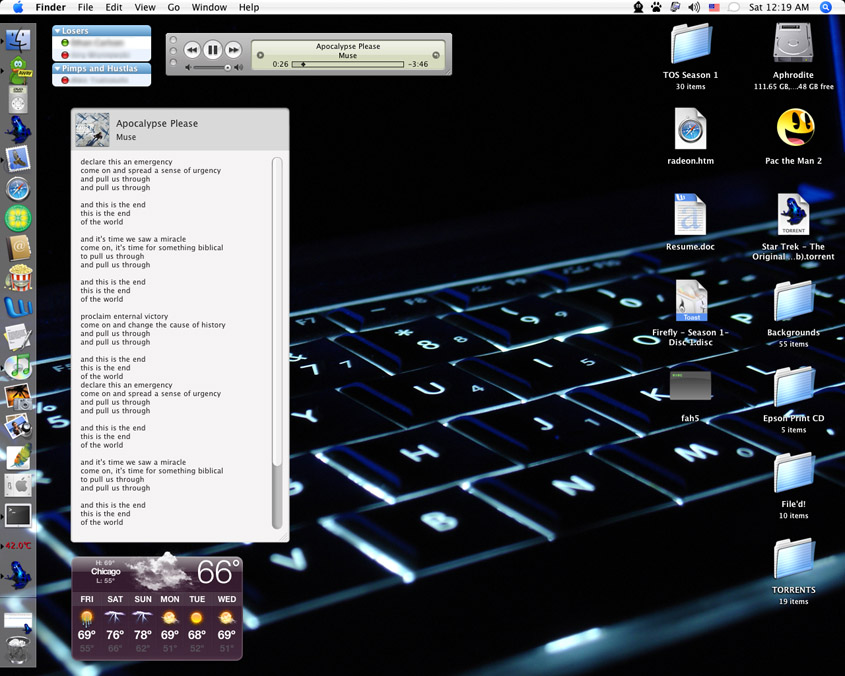
Task: Open iTunes from the Dock
Action: [18, 366]
